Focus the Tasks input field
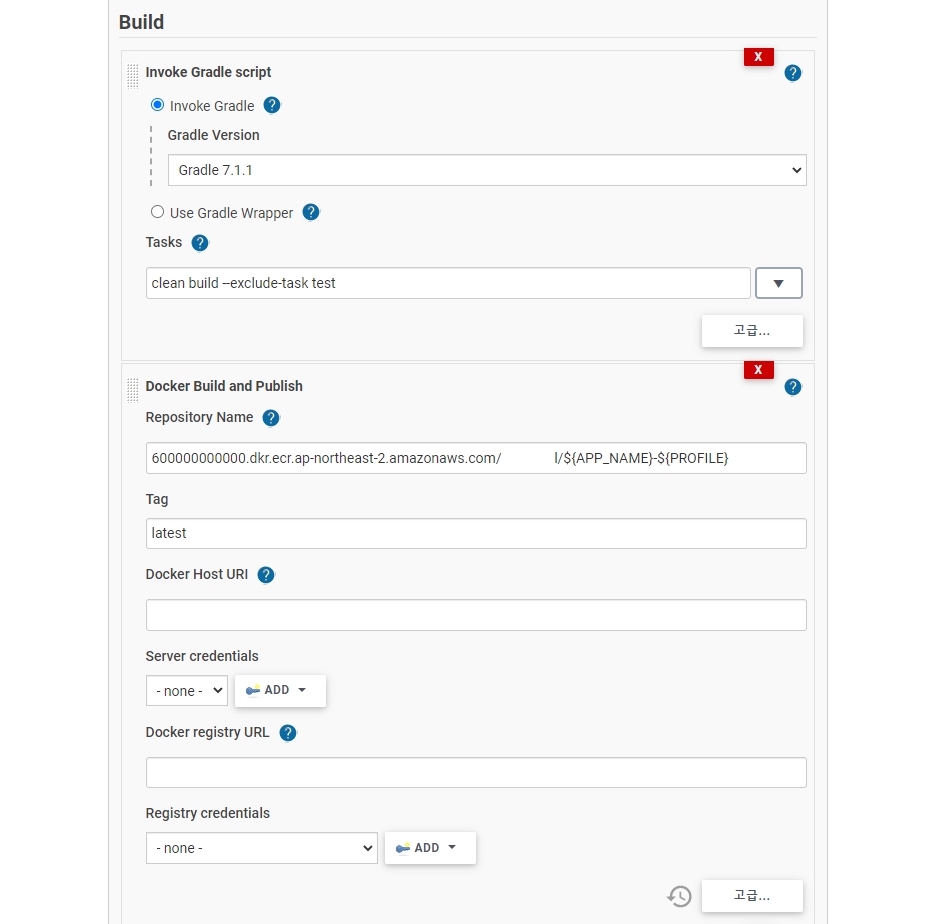This screenshot has width=935, height=924. pos(448,283)
